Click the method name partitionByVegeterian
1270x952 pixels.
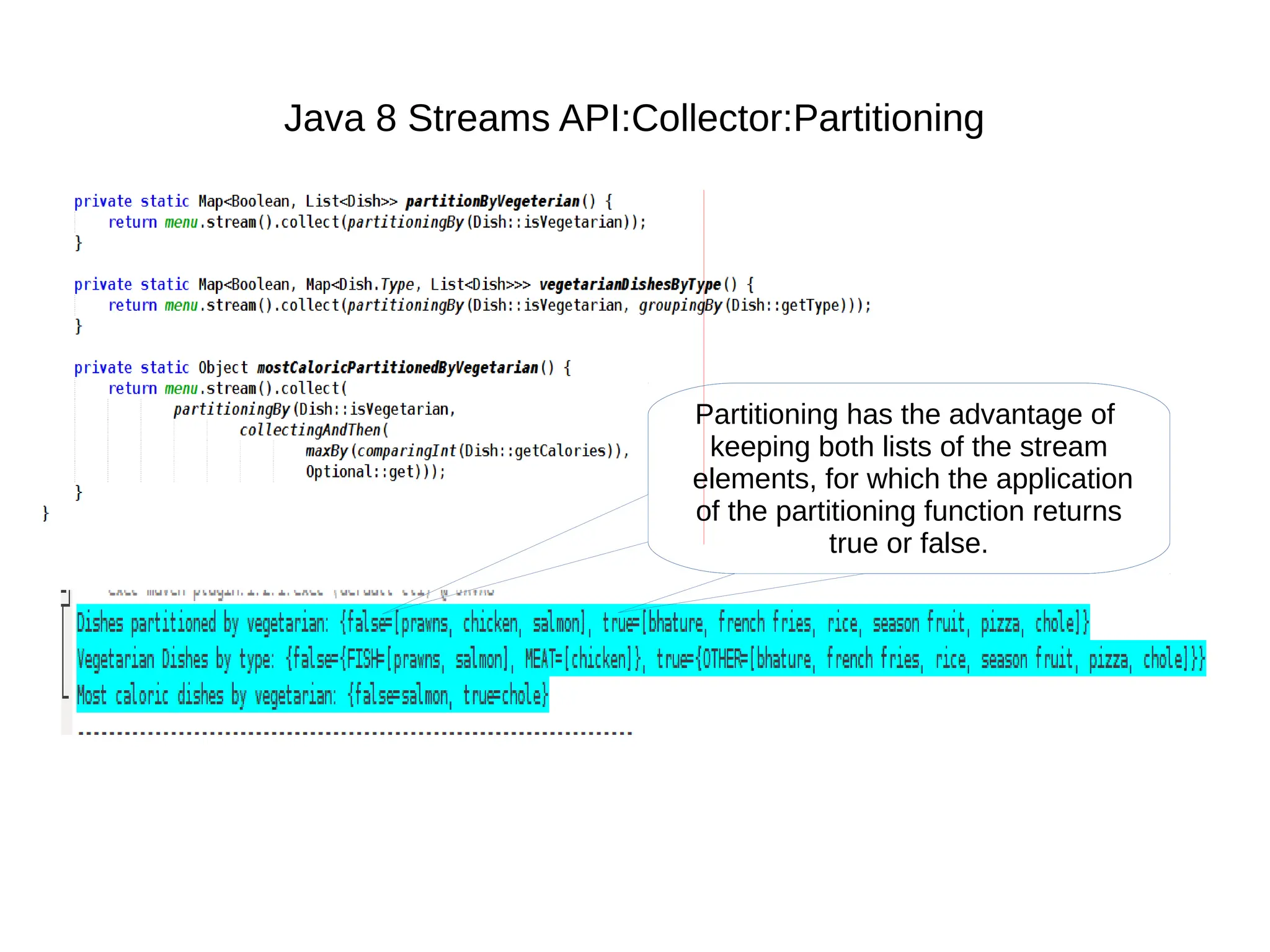pos(493,202)
